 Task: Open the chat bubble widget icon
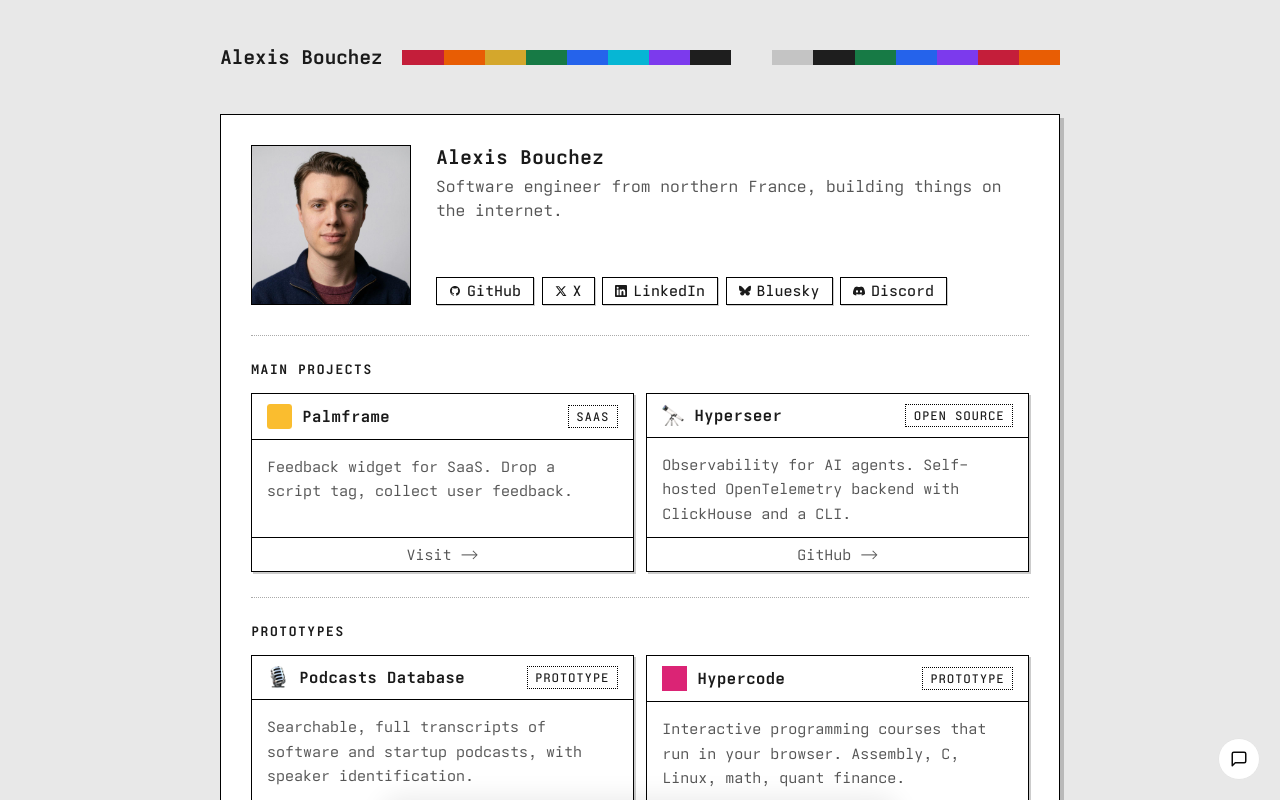[x=1238, y=759]
